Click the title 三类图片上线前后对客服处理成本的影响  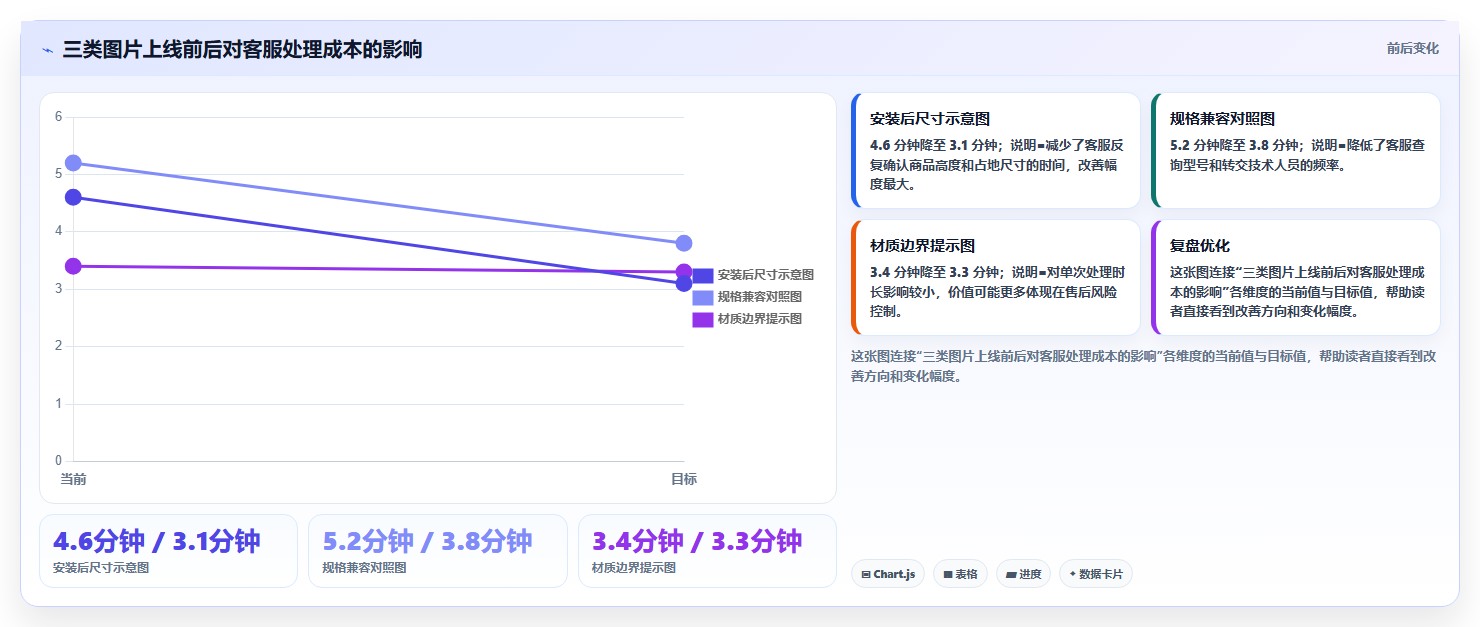pos(242,49)
